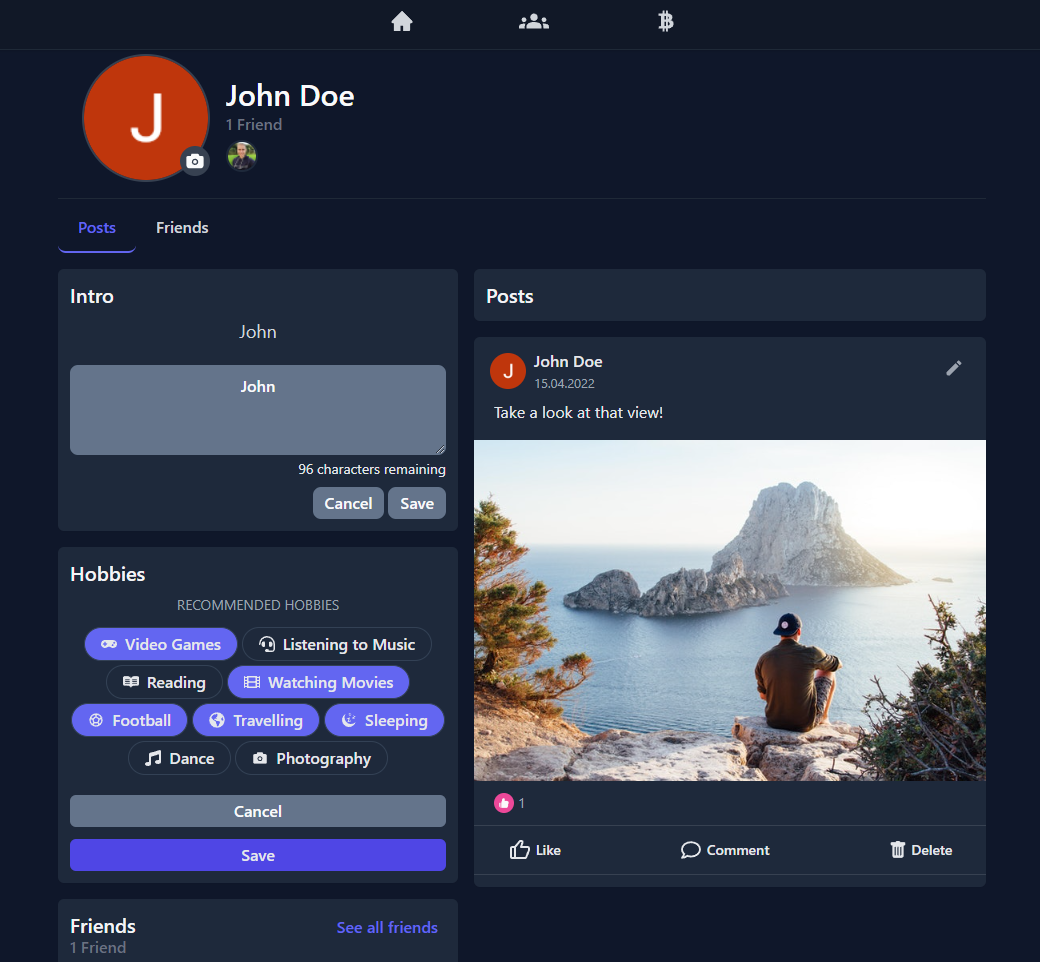Toggle the Sleeping hobby chip

click(x=384, y=721)
